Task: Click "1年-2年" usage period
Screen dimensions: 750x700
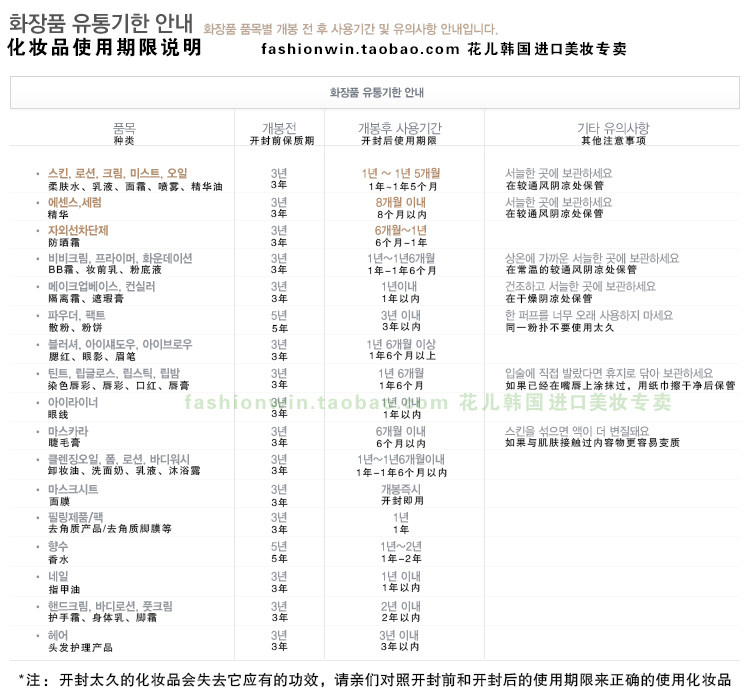Action: click(401, 558)
